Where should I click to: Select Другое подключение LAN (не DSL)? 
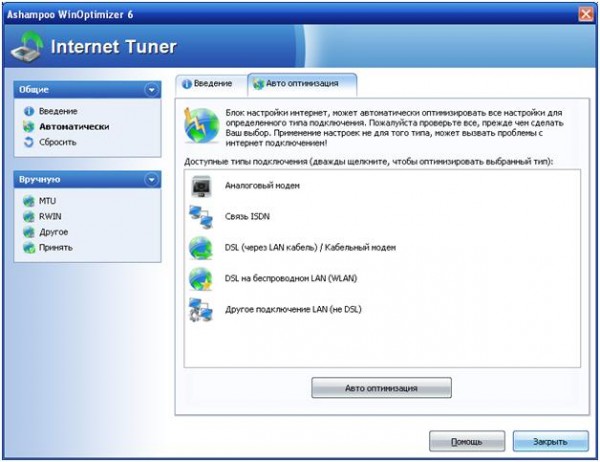click(293, 310)
